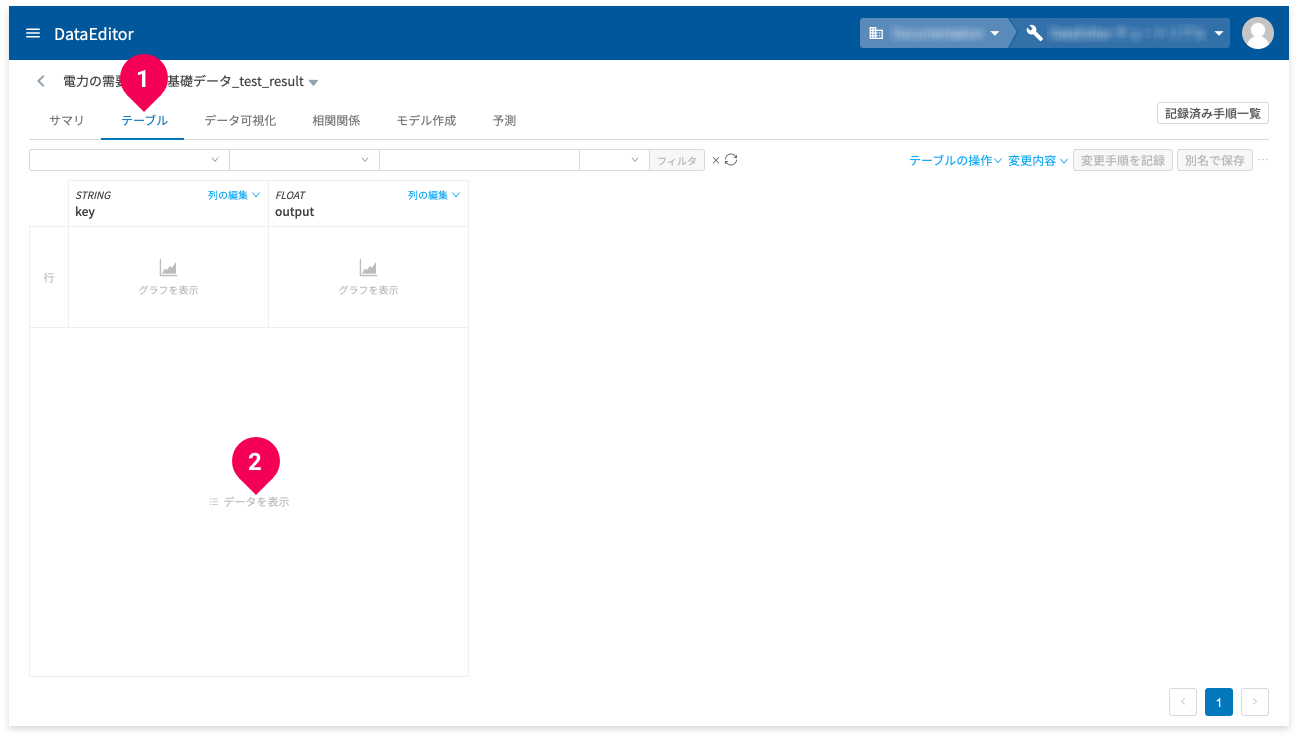The image size is (1298, 738).
Task: Click the organization building icon
Action: coord(876,33)
